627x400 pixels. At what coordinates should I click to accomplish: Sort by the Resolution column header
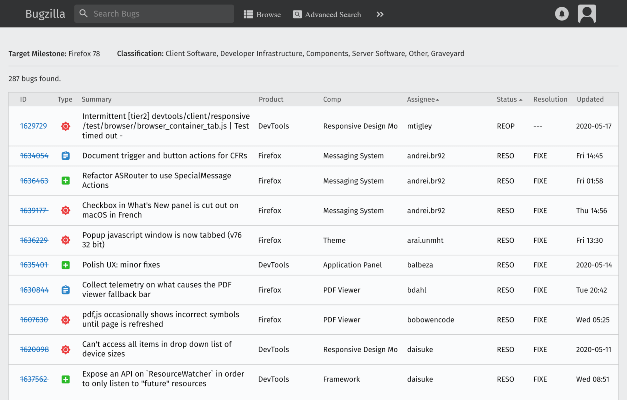tap(550, 99)
